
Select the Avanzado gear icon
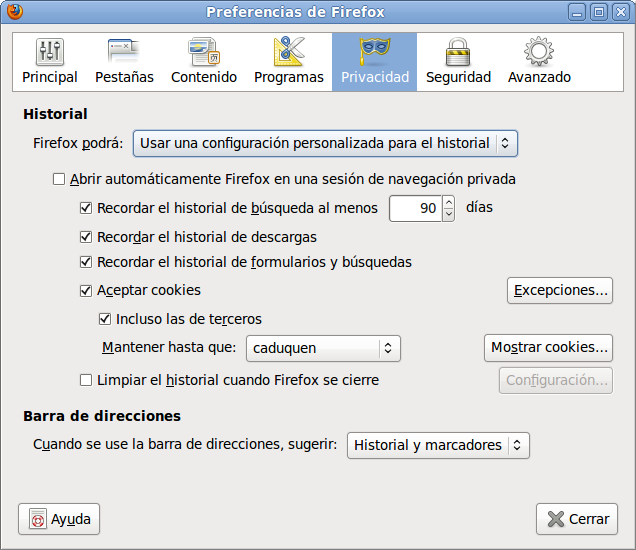[539, 52]
